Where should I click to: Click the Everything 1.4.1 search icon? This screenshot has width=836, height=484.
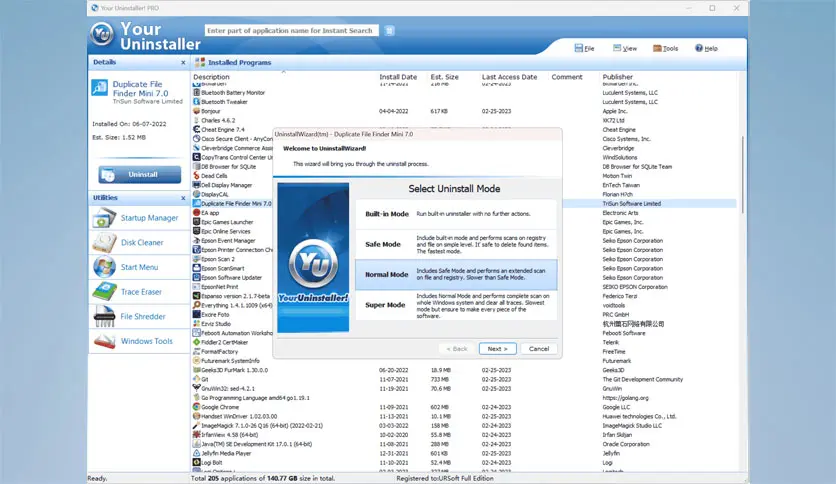(x=196, y=305)
